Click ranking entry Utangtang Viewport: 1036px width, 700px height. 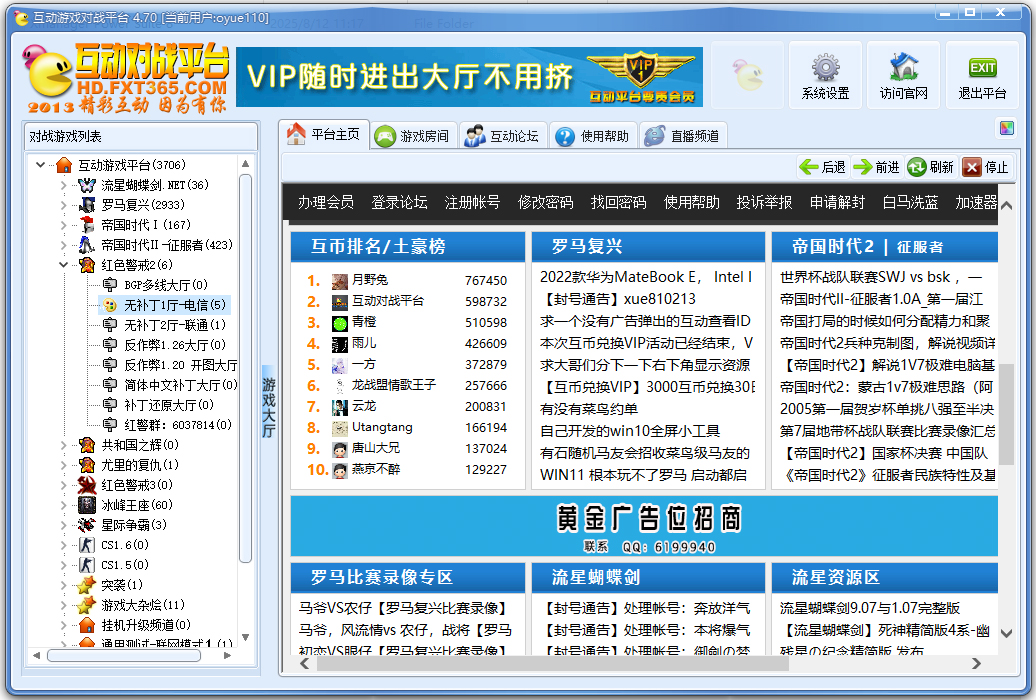[x=382, y=427]
